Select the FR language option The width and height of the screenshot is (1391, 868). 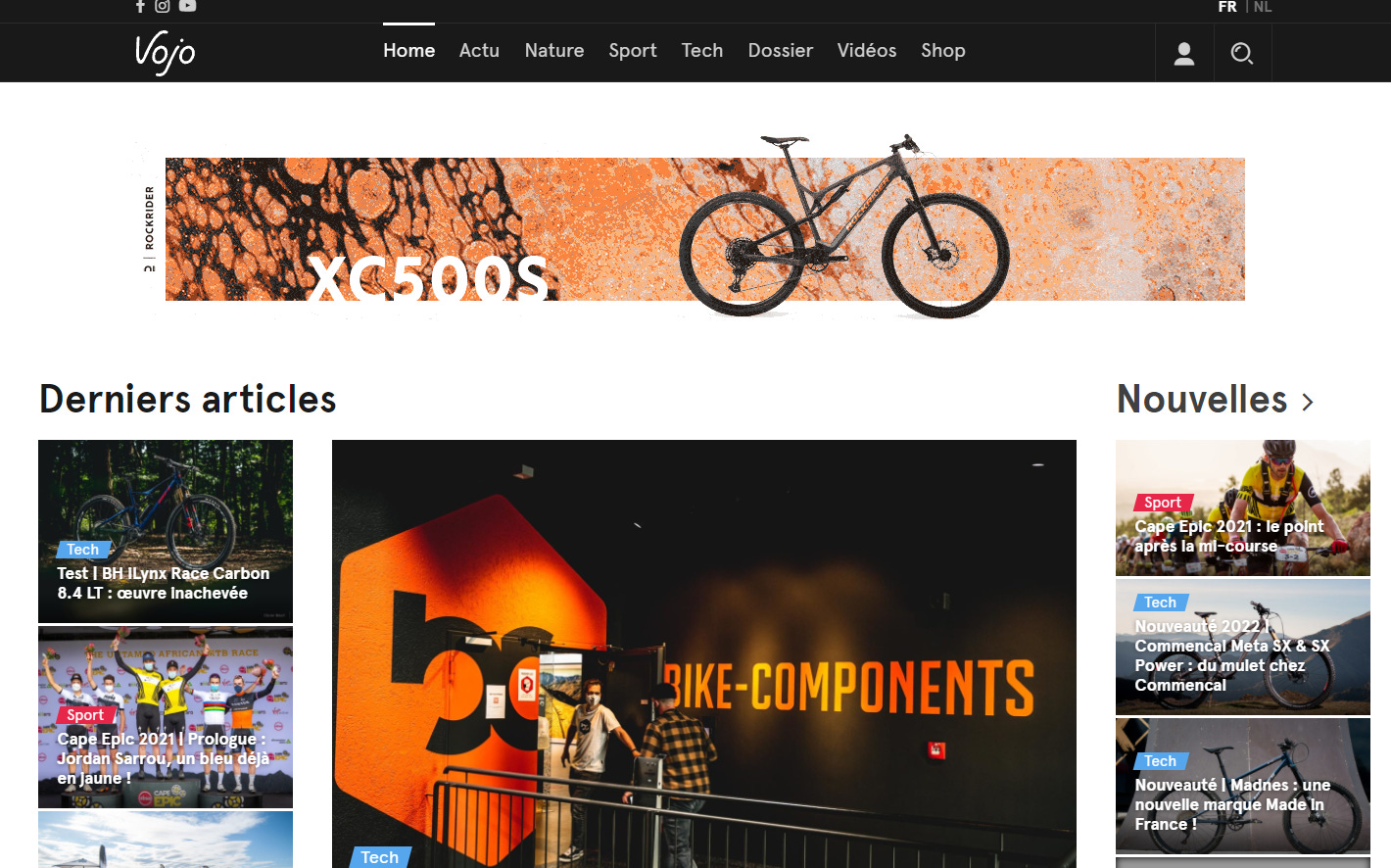click(x=1227, y=7)
